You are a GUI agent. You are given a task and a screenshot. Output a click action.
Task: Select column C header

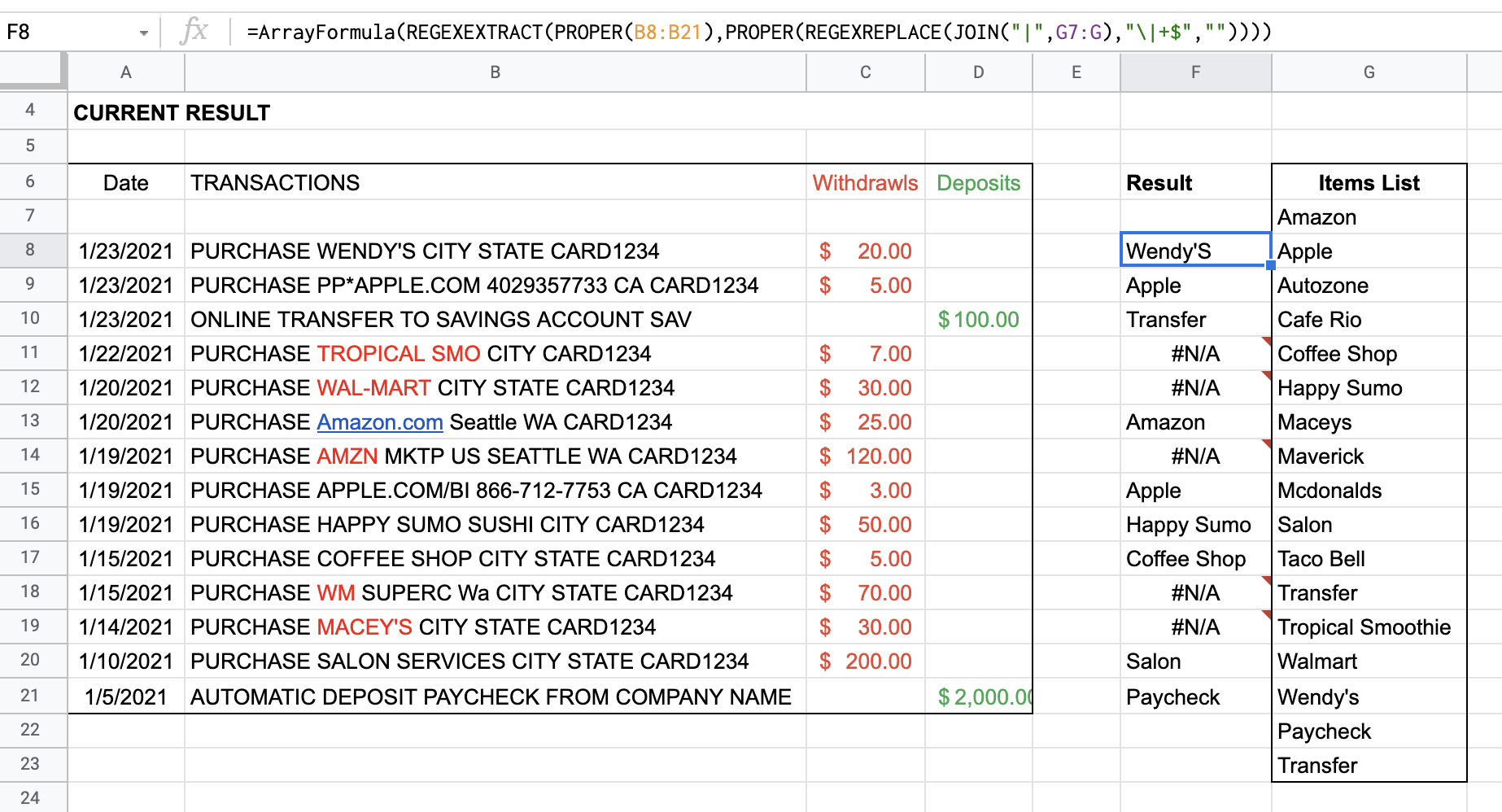(866, 72)
